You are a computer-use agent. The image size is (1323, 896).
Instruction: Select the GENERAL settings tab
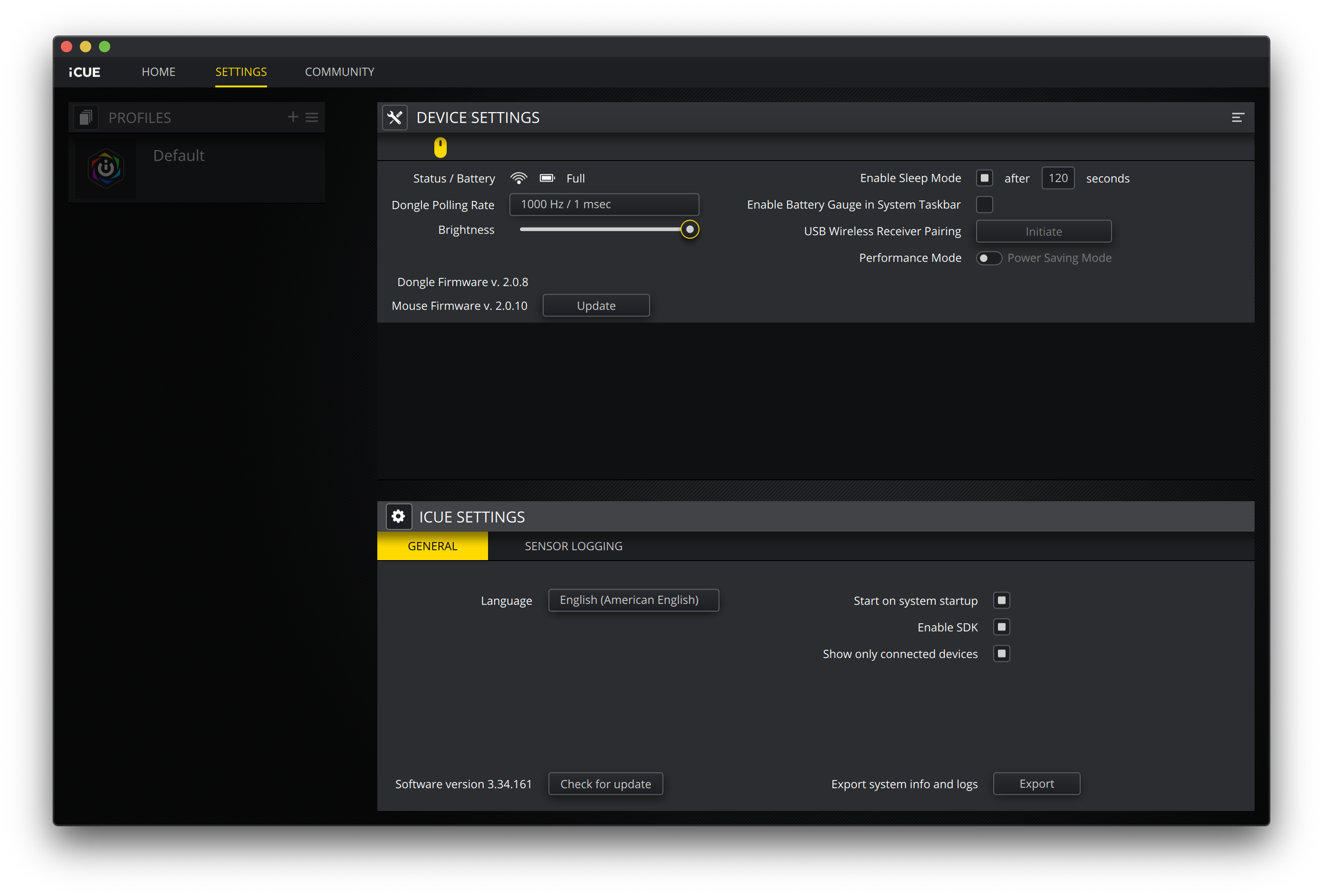(432, 546)
